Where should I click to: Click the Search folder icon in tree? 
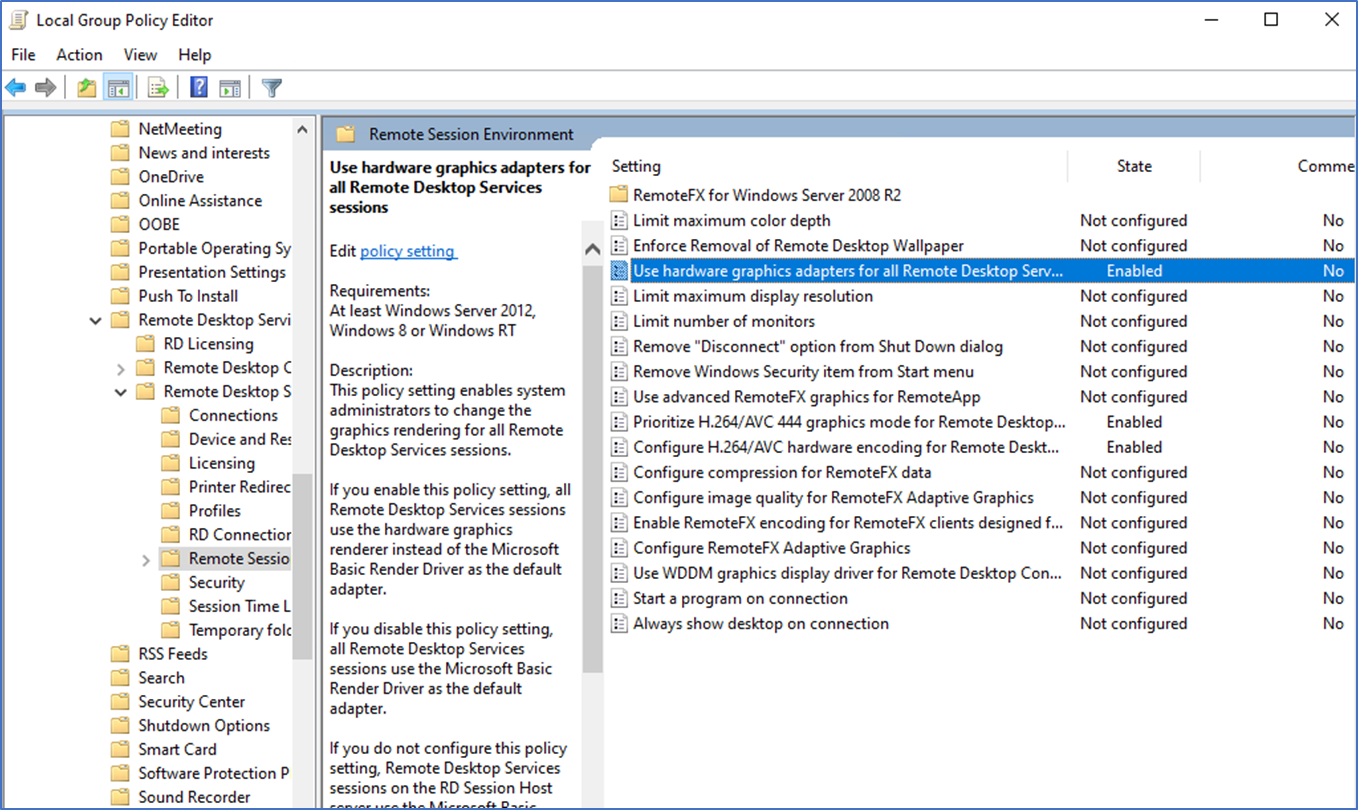[121, 678]
